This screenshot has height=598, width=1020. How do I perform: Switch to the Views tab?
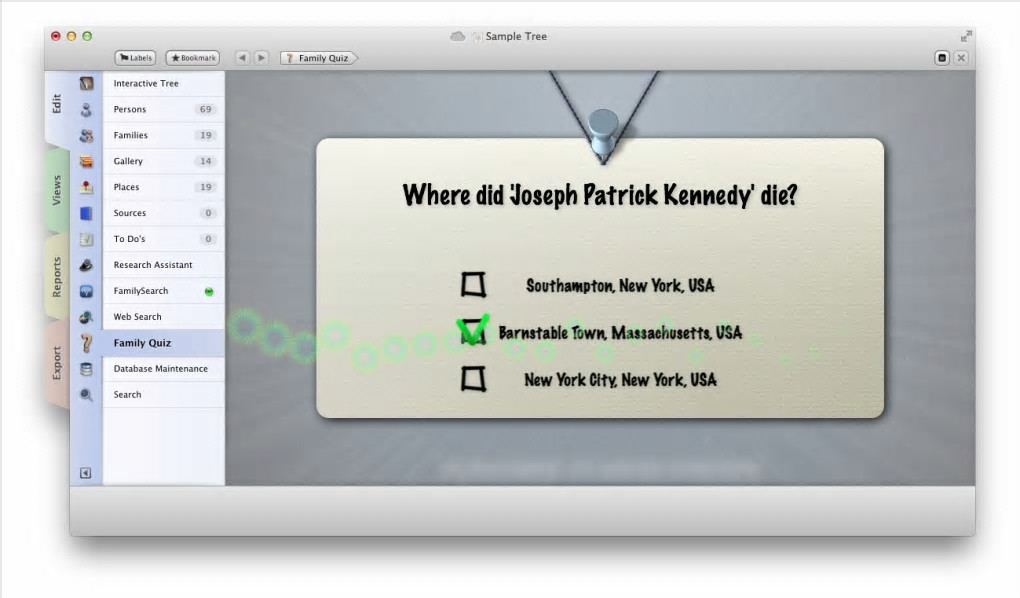[57, 190]
